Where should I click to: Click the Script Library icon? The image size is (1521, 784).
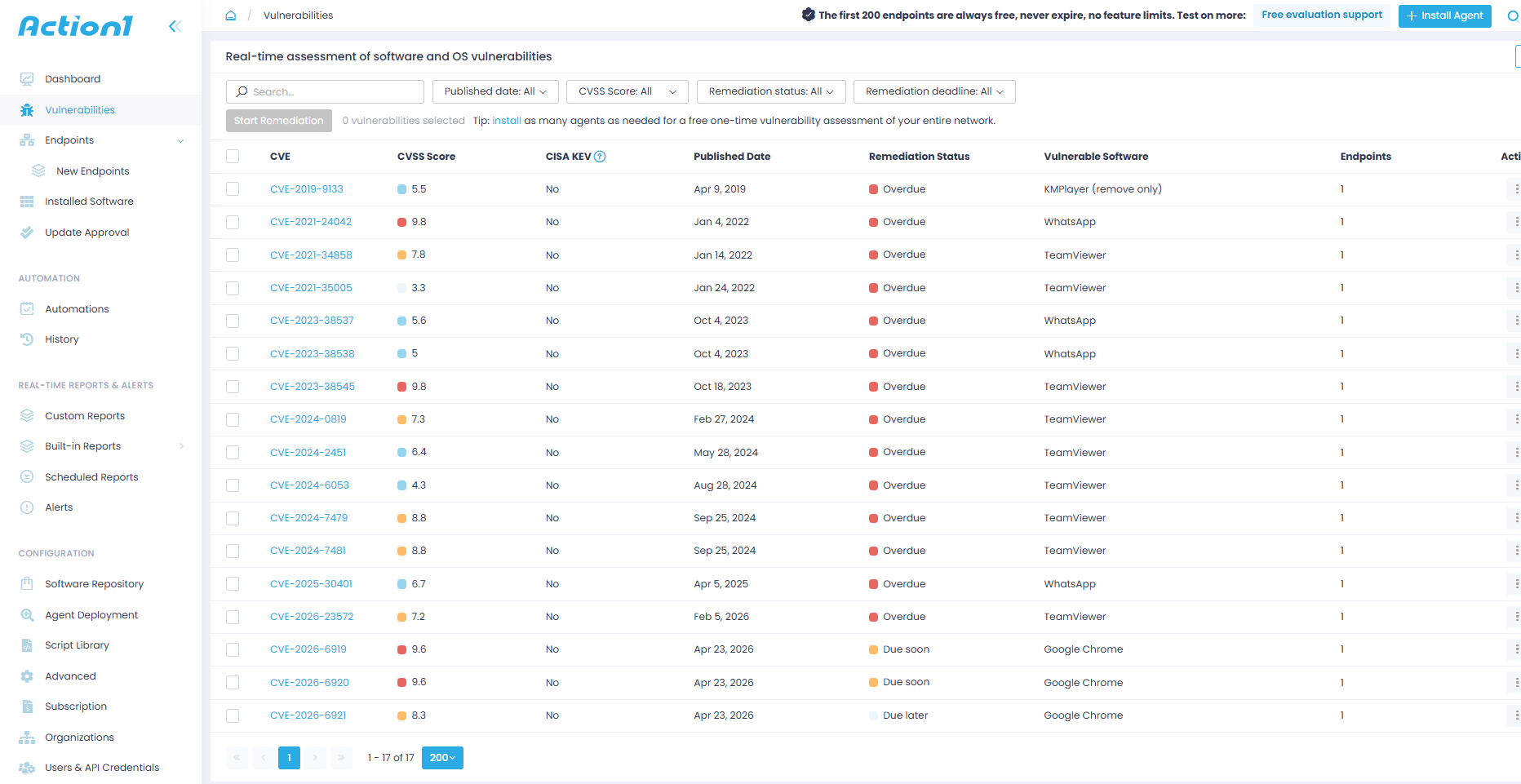coord(27,645)
